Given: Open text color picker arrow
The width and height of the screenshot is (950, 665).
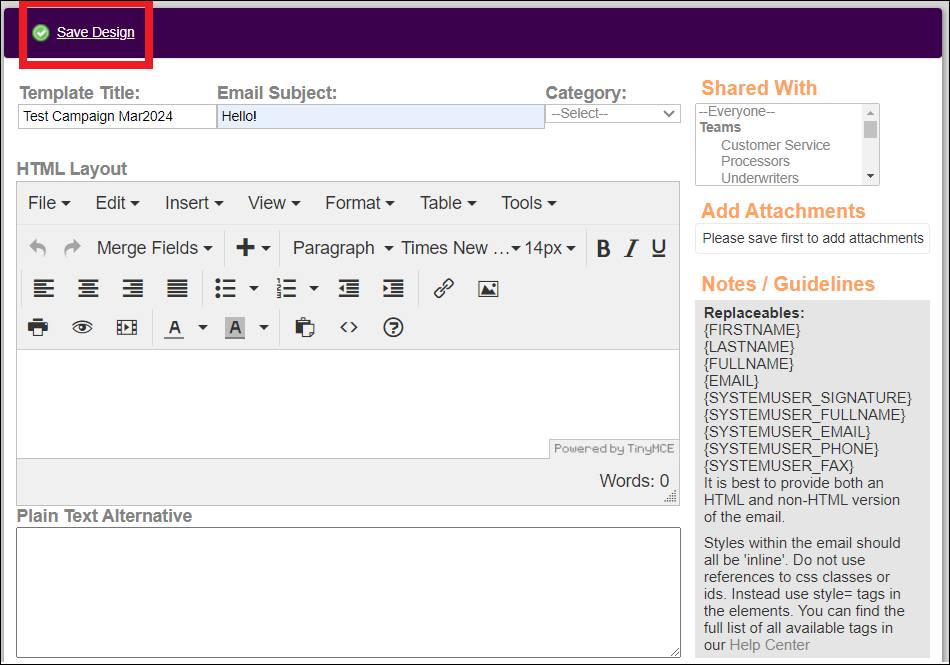Looking at the screenshot, I should [203, 328].
